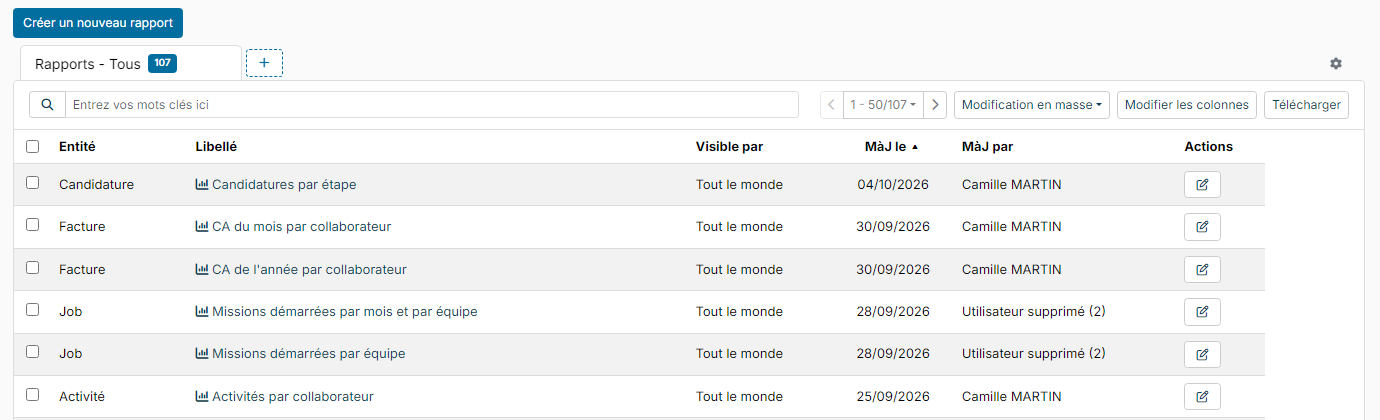Add a new tab with plus button
The image size is (1380, 420).
[264, 63]
